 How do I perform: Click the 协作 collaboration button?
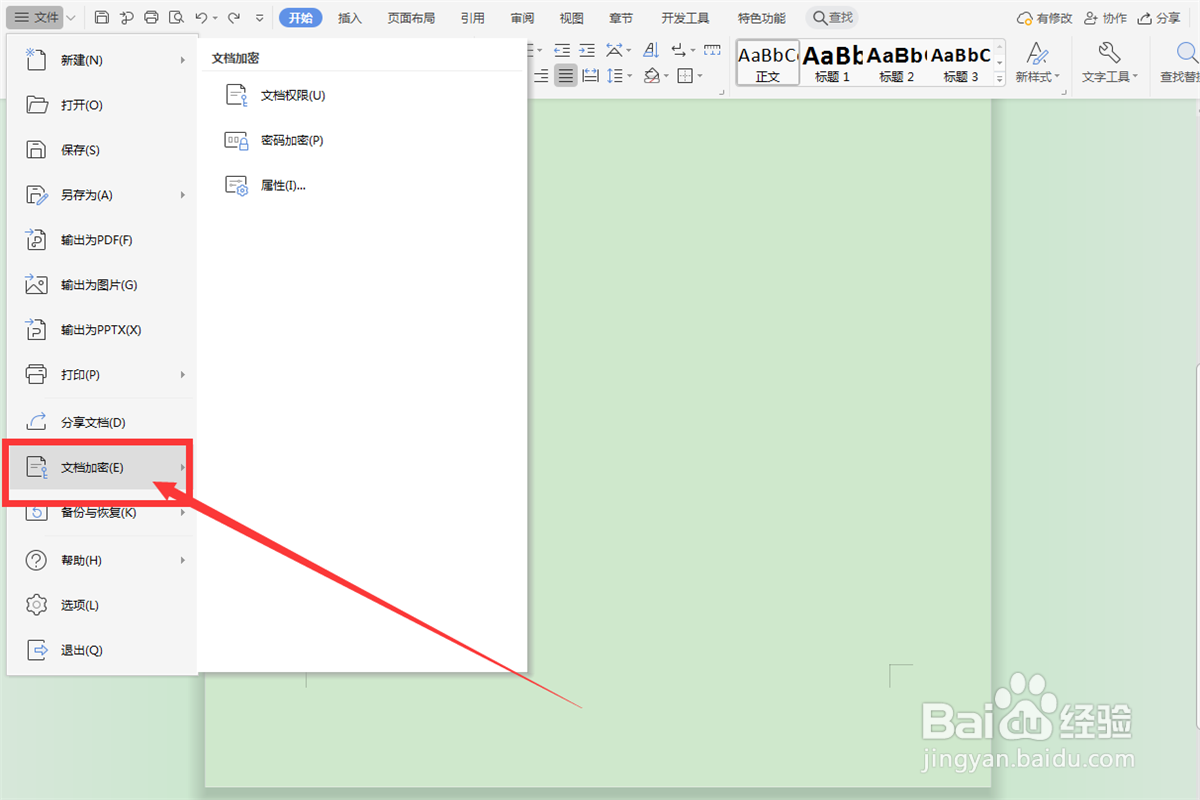[x=1105, y=18]
